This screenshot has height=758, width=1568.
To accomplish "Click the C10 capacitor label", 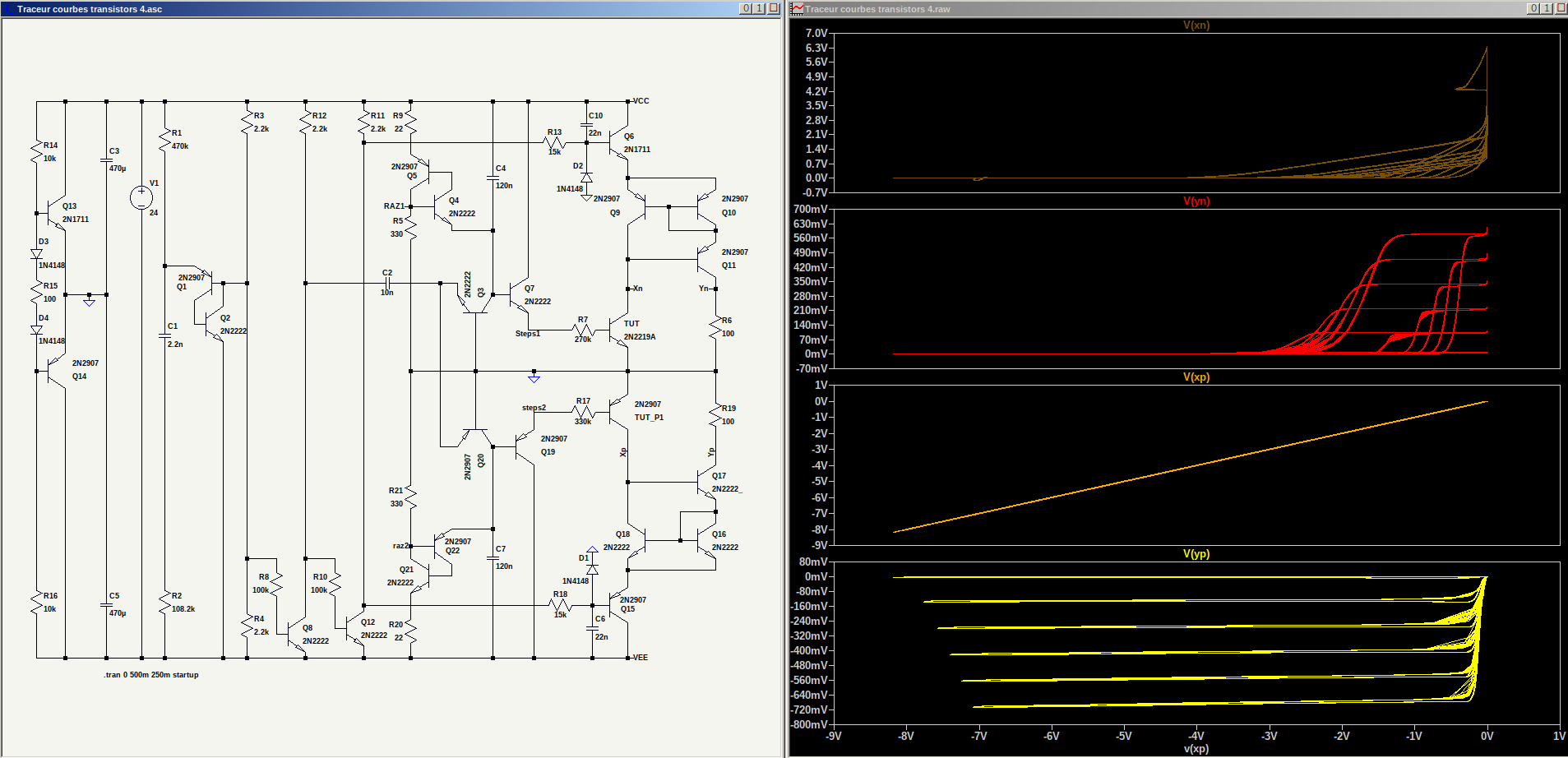I will click(x=596, y=116).
